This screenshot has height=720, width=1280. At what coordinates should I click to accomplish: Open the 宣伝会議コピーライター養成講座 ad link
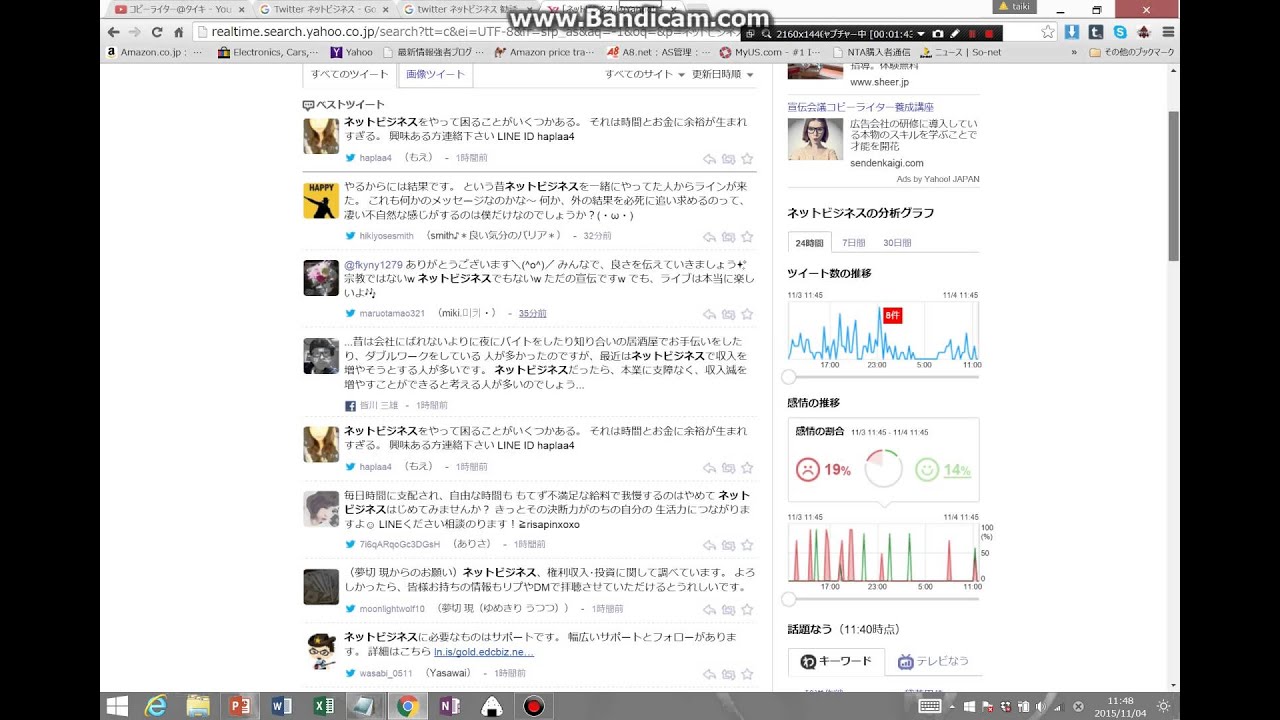860,107
